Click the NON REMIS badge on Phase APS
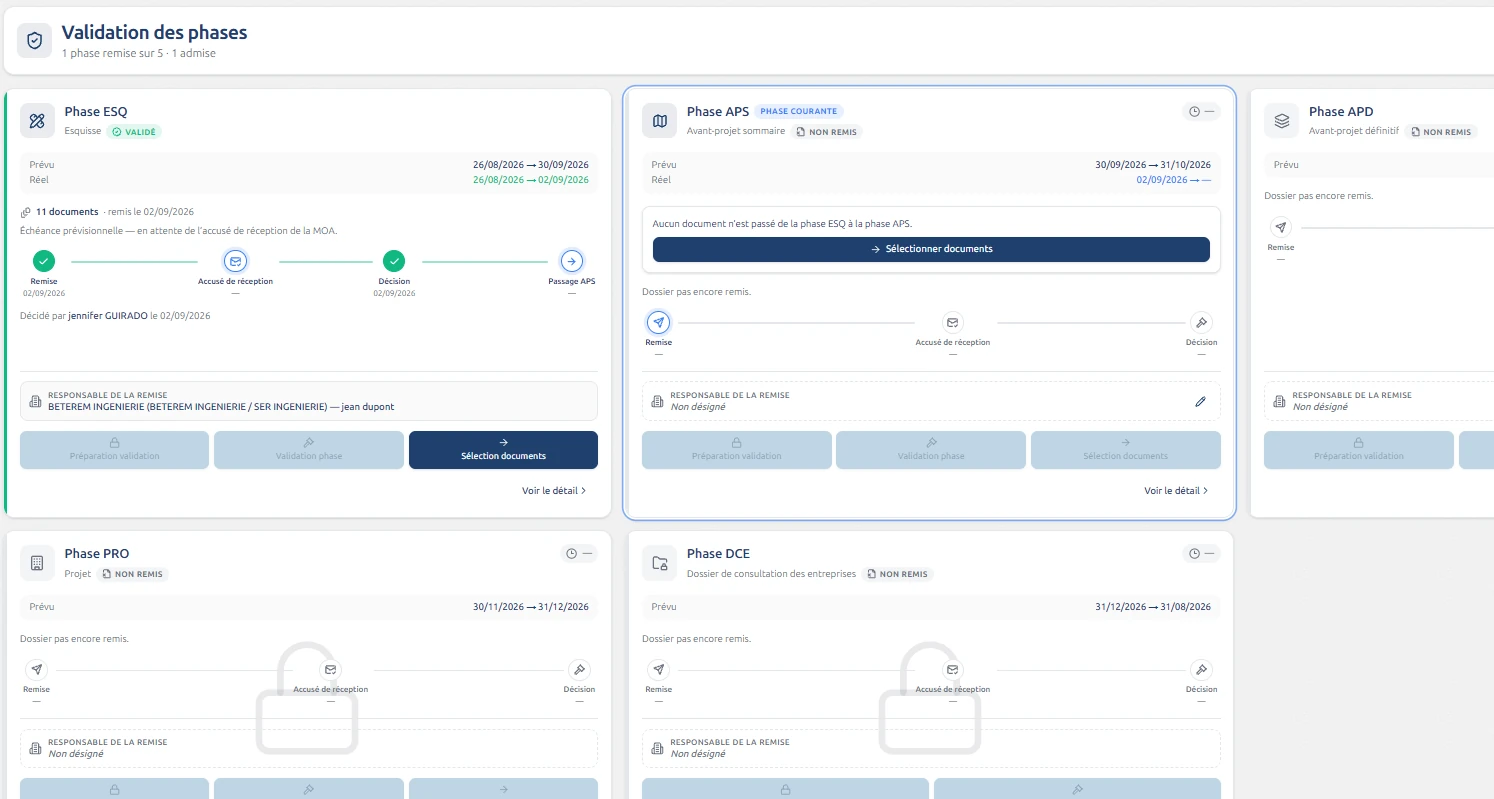 pyautogui.click(x=827, y=131)
